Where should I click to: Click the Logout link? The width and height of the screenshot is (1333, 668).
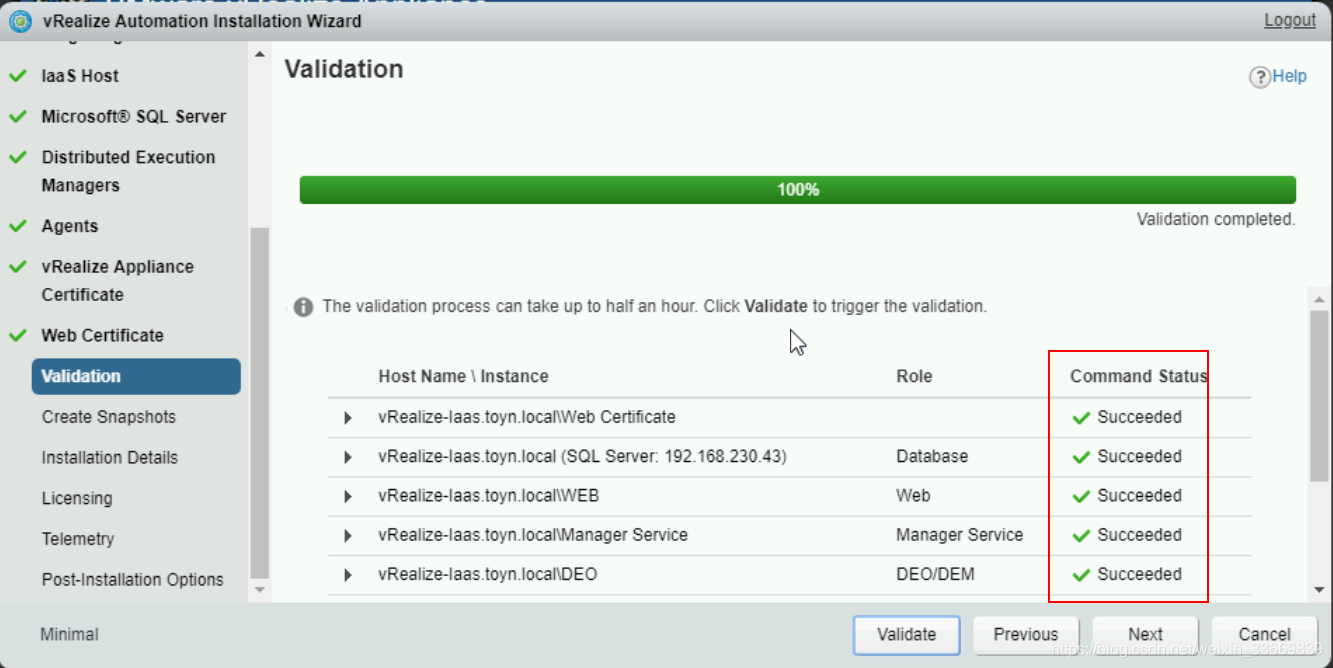pos(1290,20)
